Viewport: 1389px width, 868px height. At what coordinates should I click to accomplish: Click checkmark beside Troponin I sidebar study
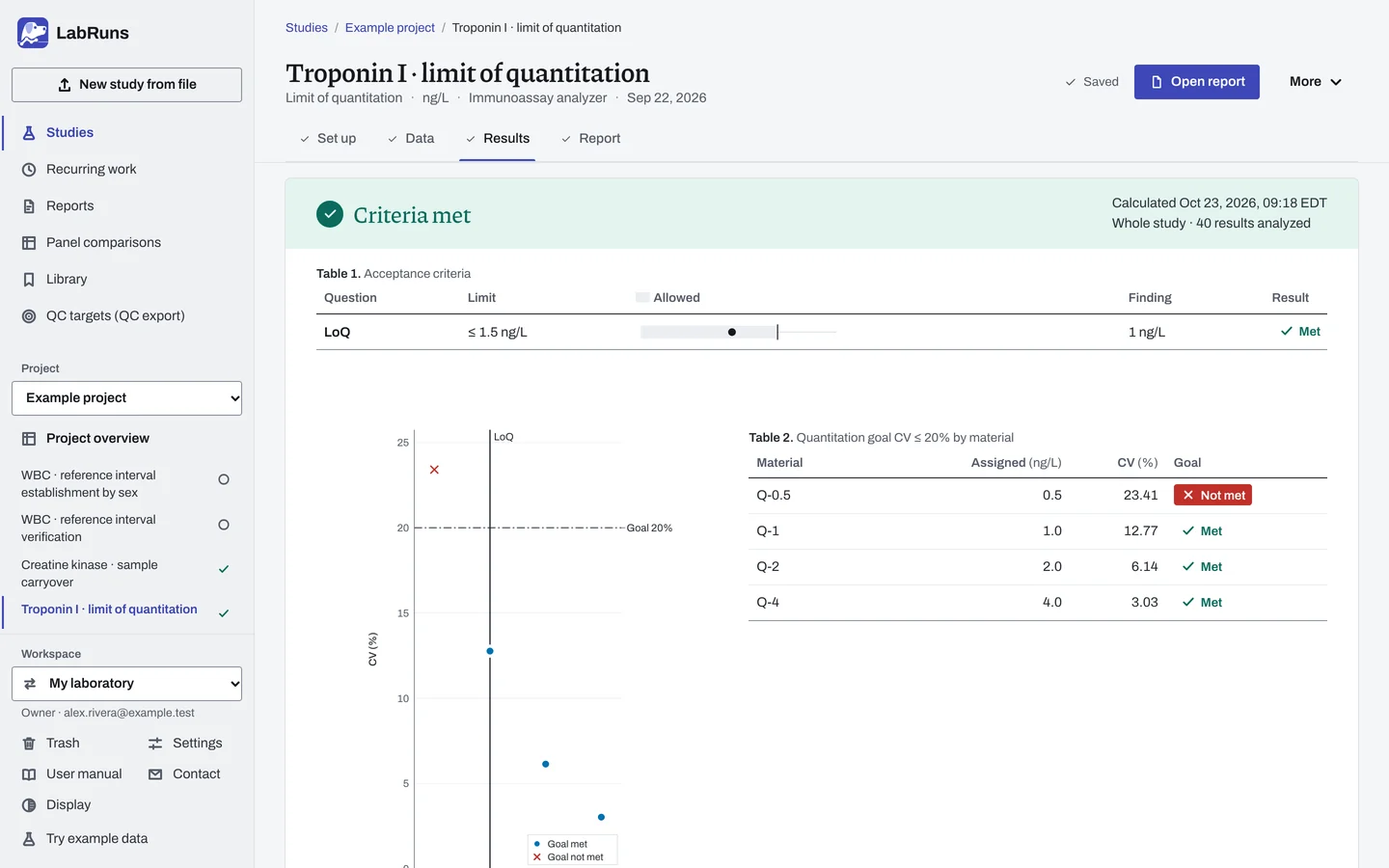(224, 613)
